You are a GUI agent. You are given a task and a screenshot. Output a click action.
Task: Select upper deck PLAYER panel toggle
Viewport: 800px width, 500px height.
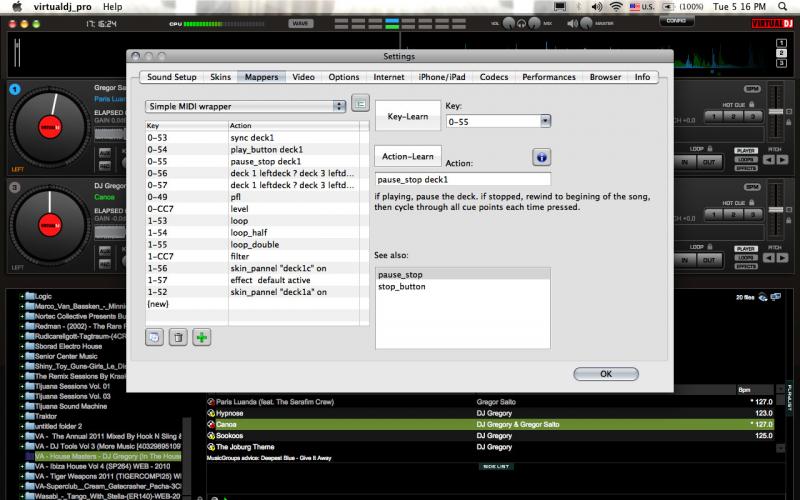(746, 151)
